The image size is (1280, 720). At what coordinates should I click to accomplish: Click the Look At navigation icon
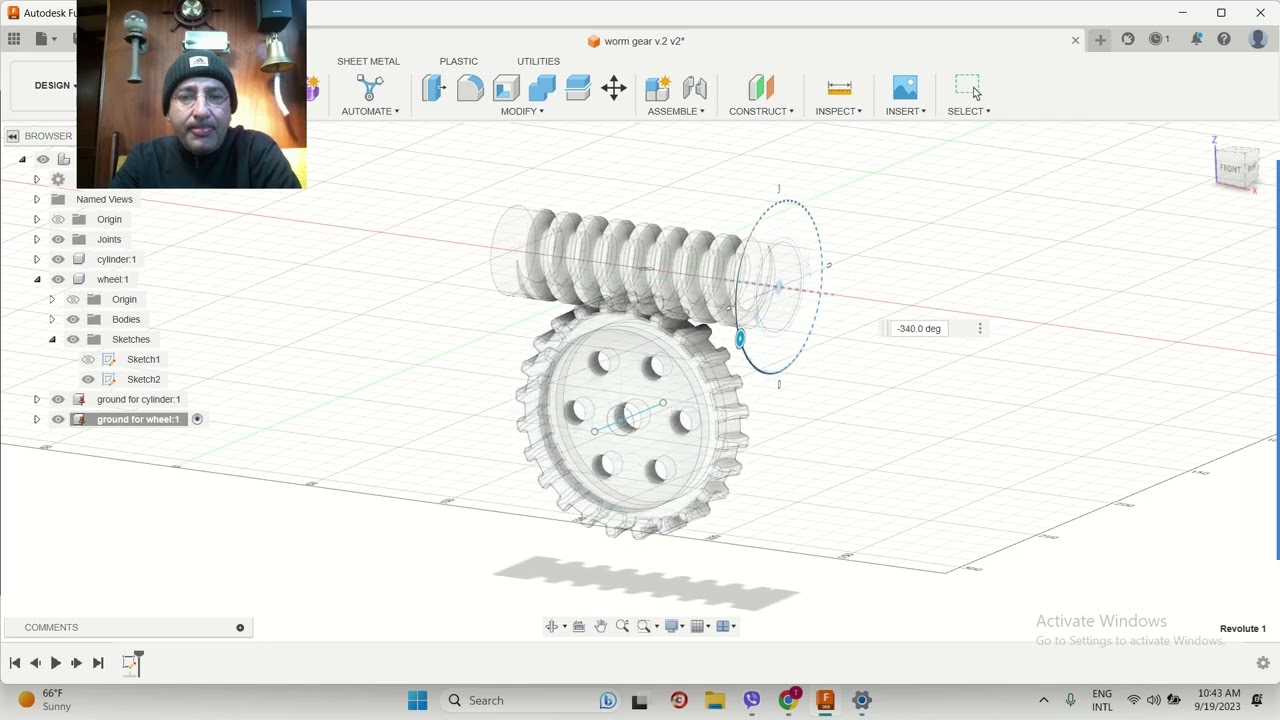578,626
